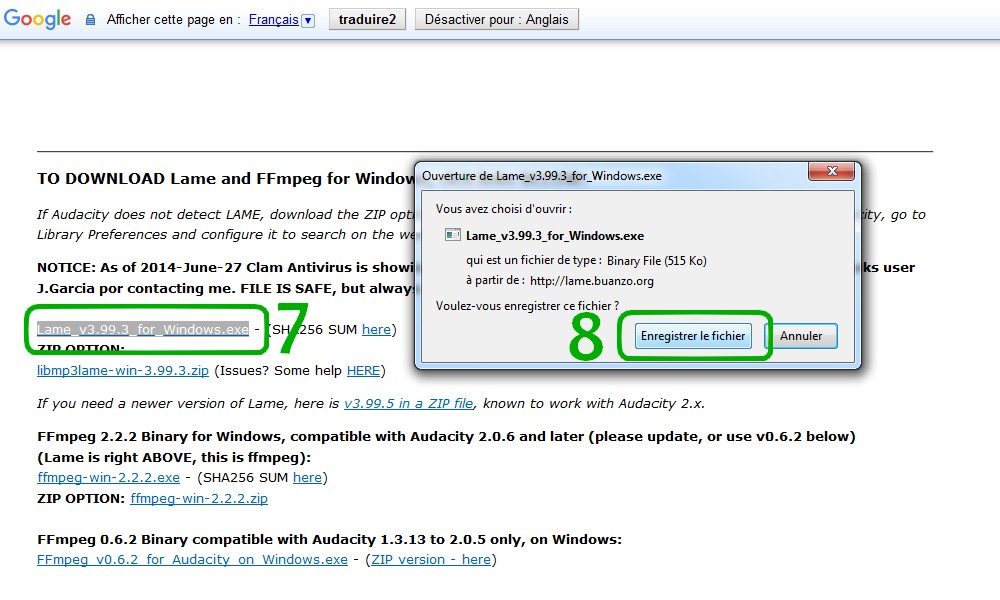Click the TO DOWNLOAD Lame and FFmpeg heading
Screen dimensions: 1000x600
coord(226,179)
